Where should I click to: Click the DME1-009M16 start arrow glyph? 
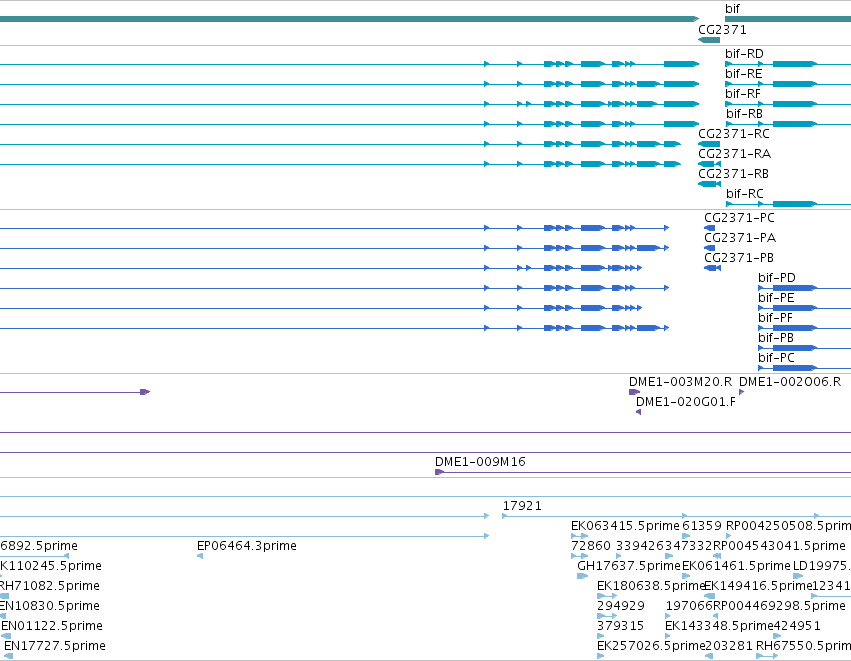tap(440, 472)
